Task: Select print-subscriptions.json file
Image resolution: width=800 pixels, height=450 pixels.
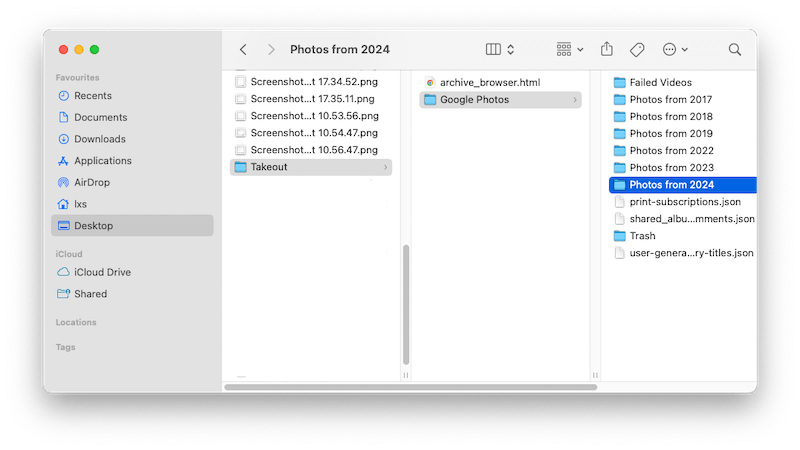Action: tap(683, 202)
